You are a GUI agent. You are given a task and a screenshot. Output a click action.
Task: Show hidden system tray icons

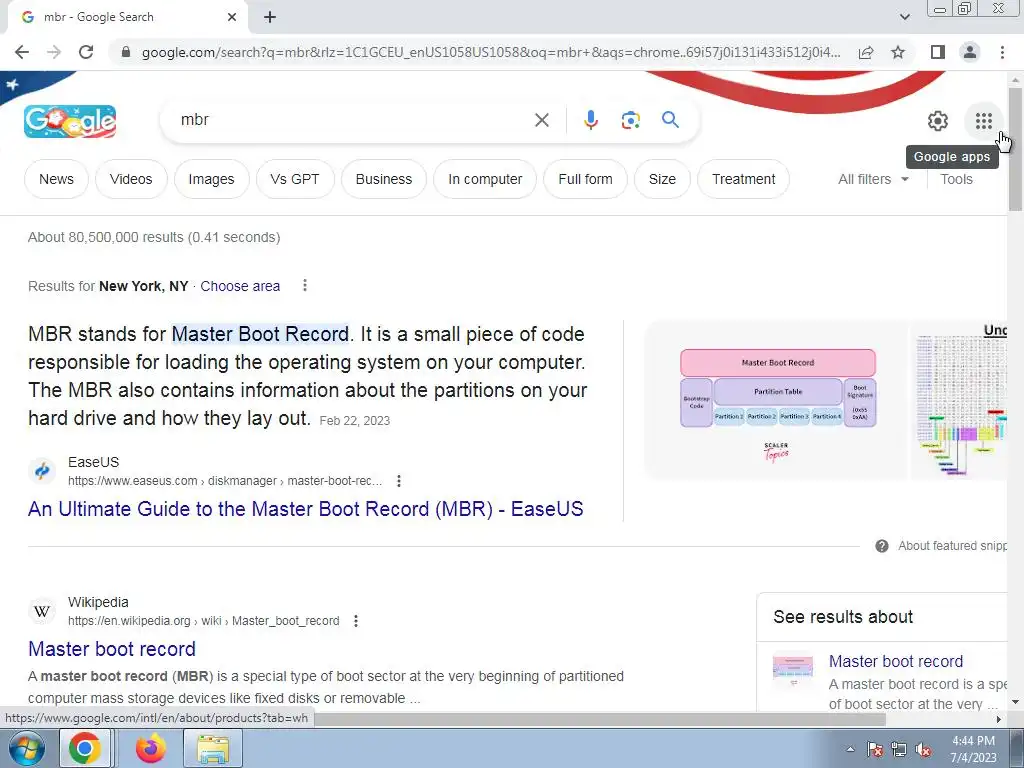pos(850,750)
